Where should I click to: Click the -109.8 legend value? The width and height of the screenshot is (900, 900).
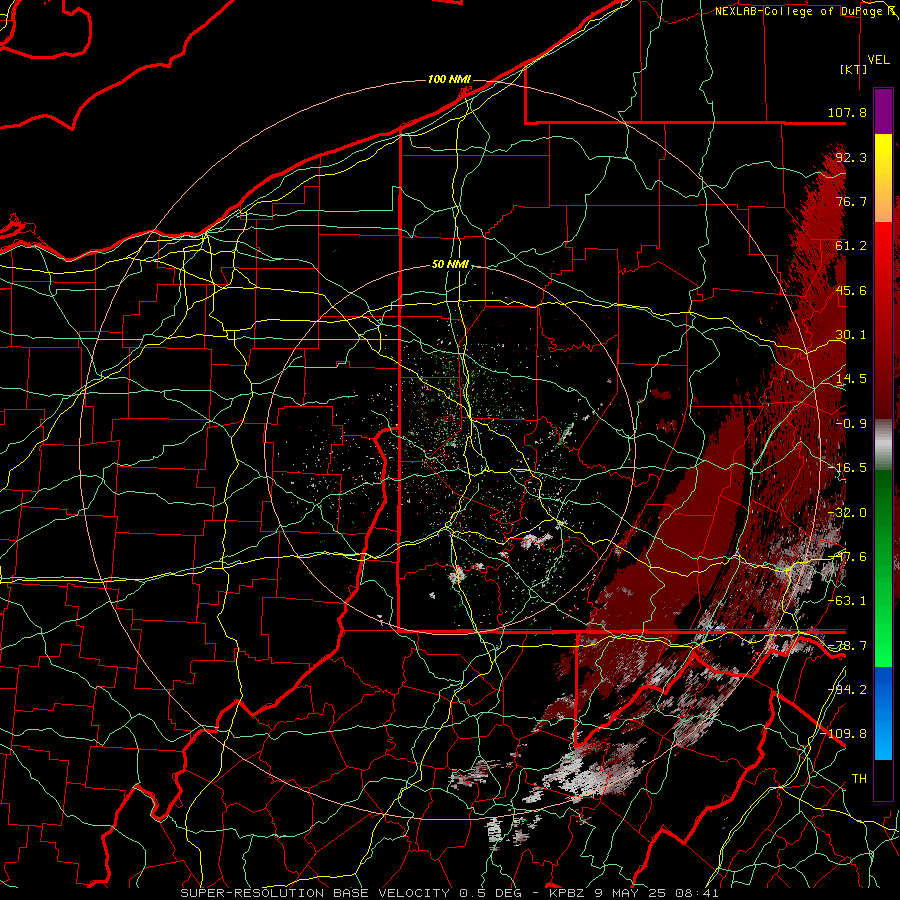pos(844,734)
